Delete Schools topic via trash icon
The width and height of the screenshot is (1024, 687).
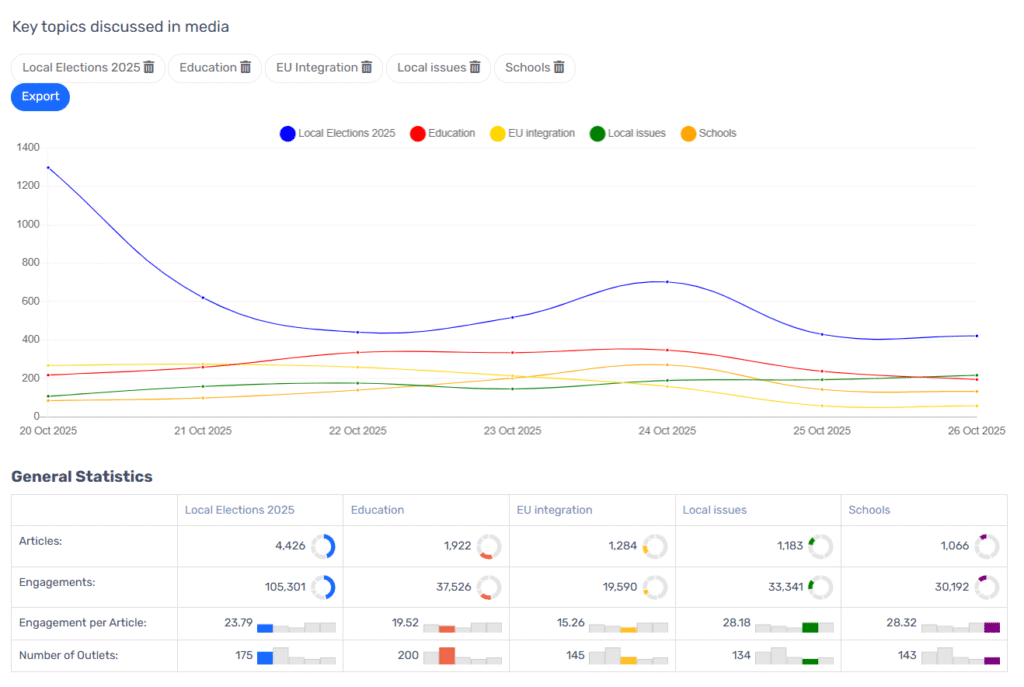[x=559, y=67]
